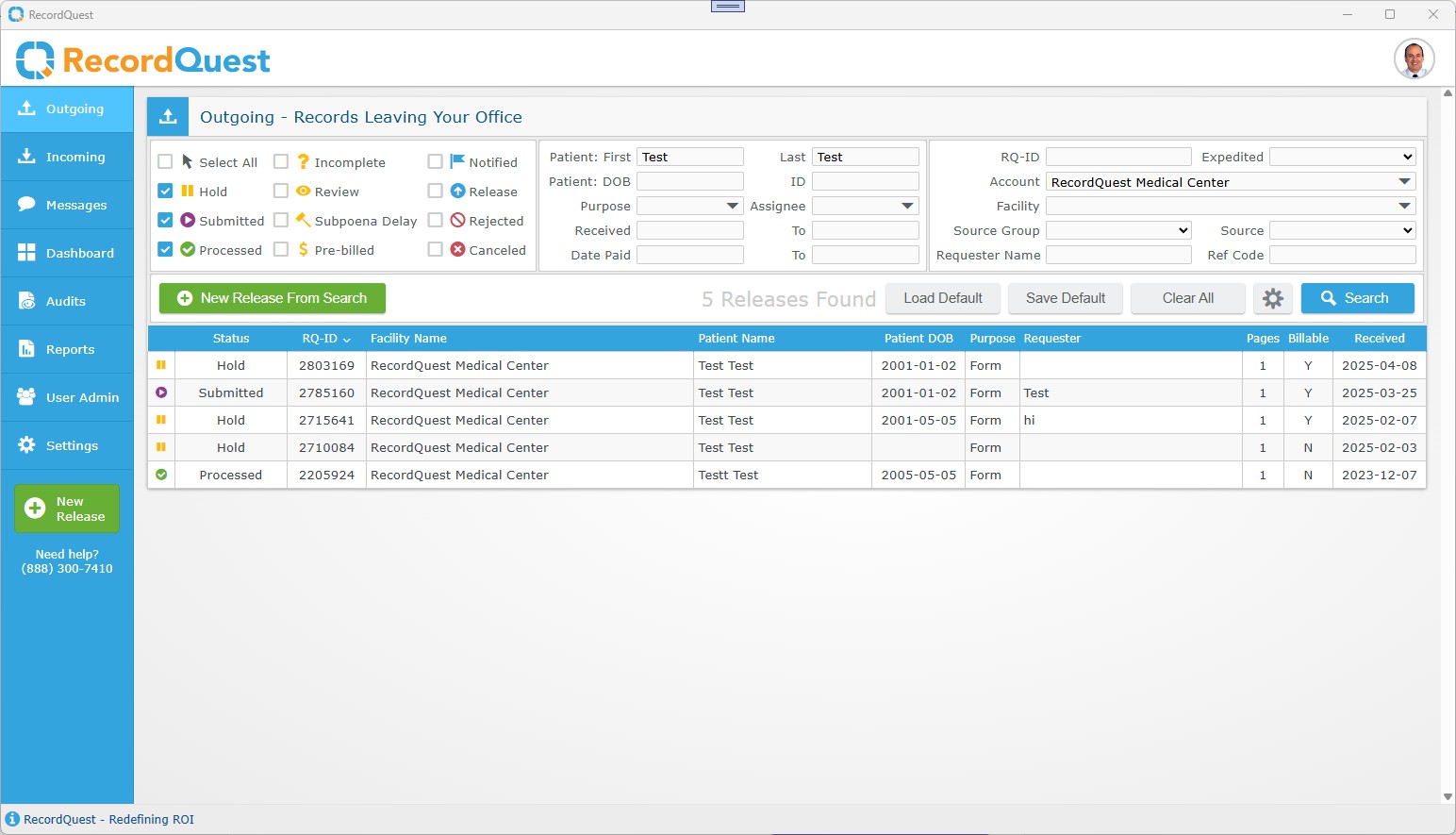The width and height of the screenshot is (1456, 835).
Task: Open the Purpose dropdown
Action: pyautogui.click(x=690, y=206)
